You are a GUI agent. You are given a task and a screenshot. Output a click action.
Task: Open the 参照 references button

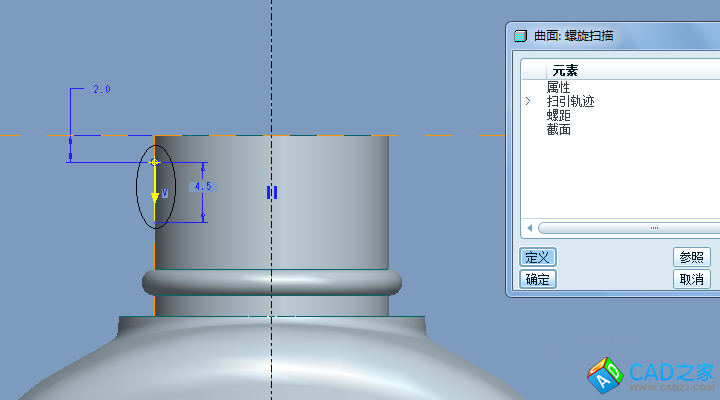point(692,257)
